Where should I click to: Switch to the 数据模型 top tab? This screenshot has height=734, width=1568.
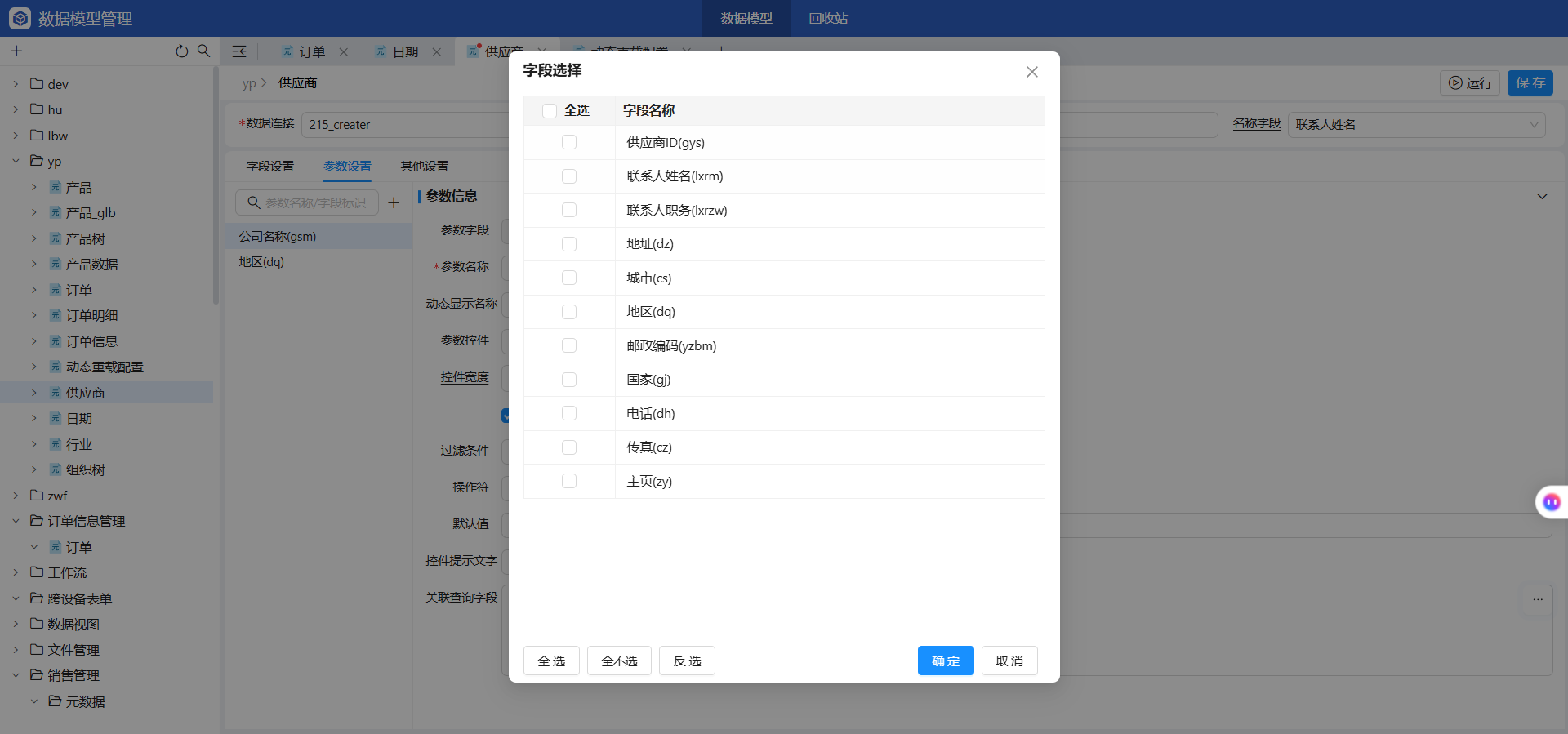click(x=746, y=18)
